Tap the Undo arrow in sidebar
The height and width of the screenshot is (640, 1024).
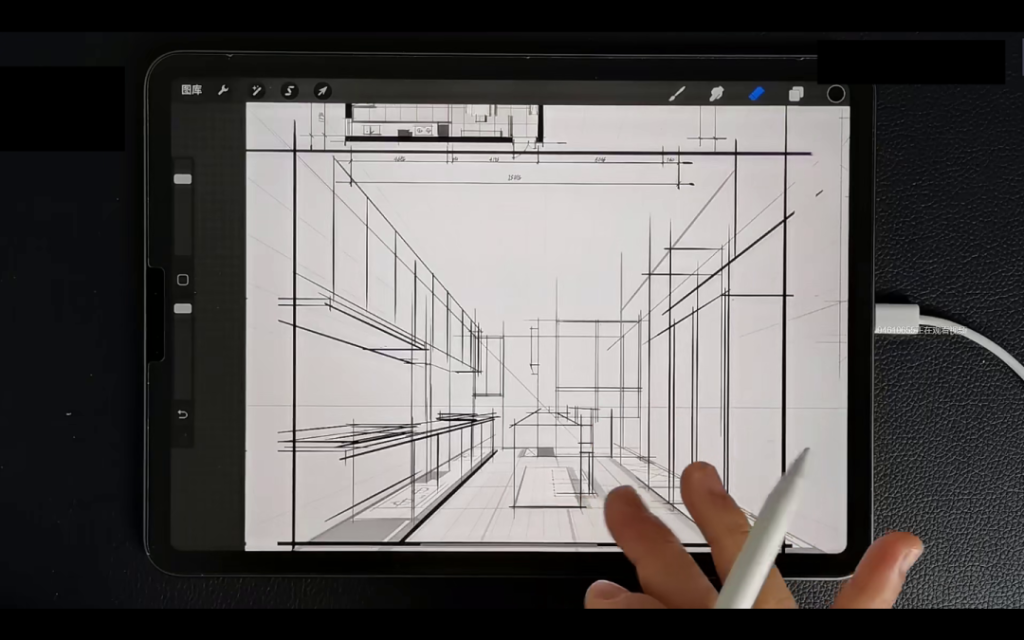click(x=183, y=414)
